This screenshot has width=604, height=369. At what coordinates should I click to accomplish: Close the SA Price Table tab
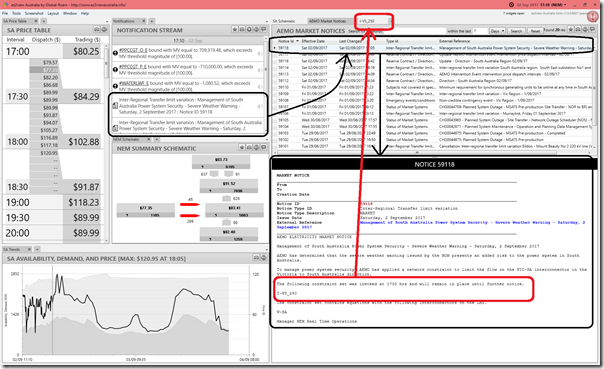(x=36, y=21)
